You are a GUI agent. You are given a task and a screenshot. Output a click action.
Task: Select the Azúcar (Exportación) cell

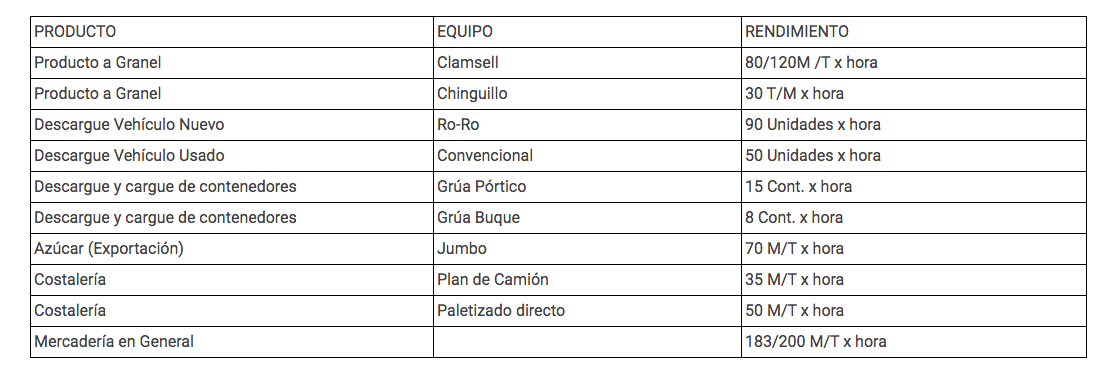tap(232, 249)
